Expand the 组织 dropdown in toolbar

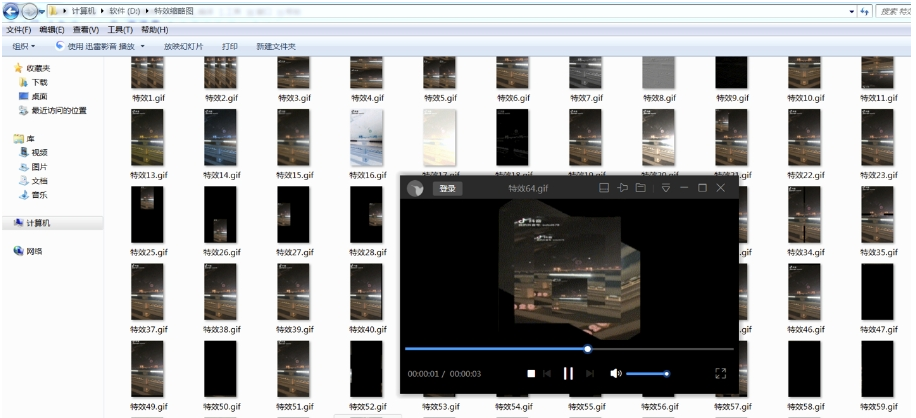pos(23,46)
